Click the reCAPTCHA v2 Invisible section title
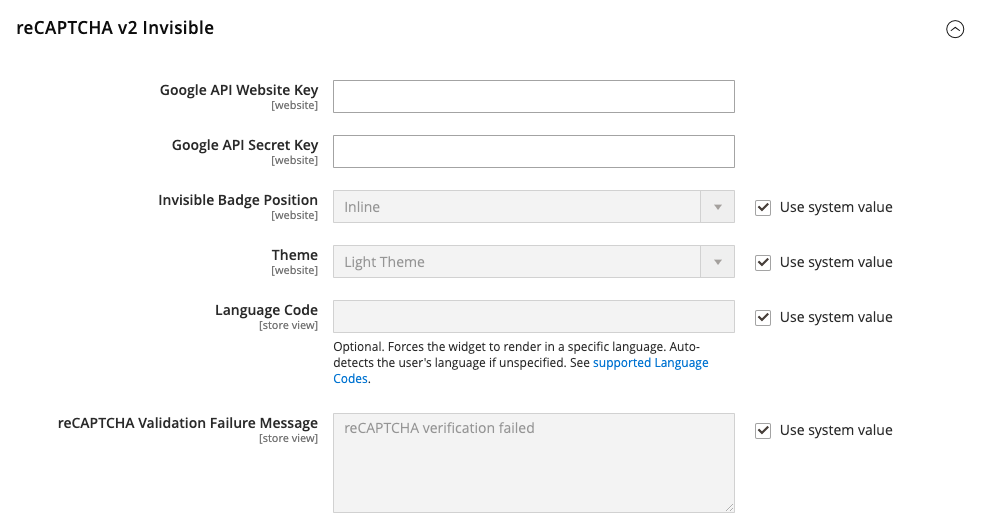The image size is (984, 532). [x=115, y=28]
